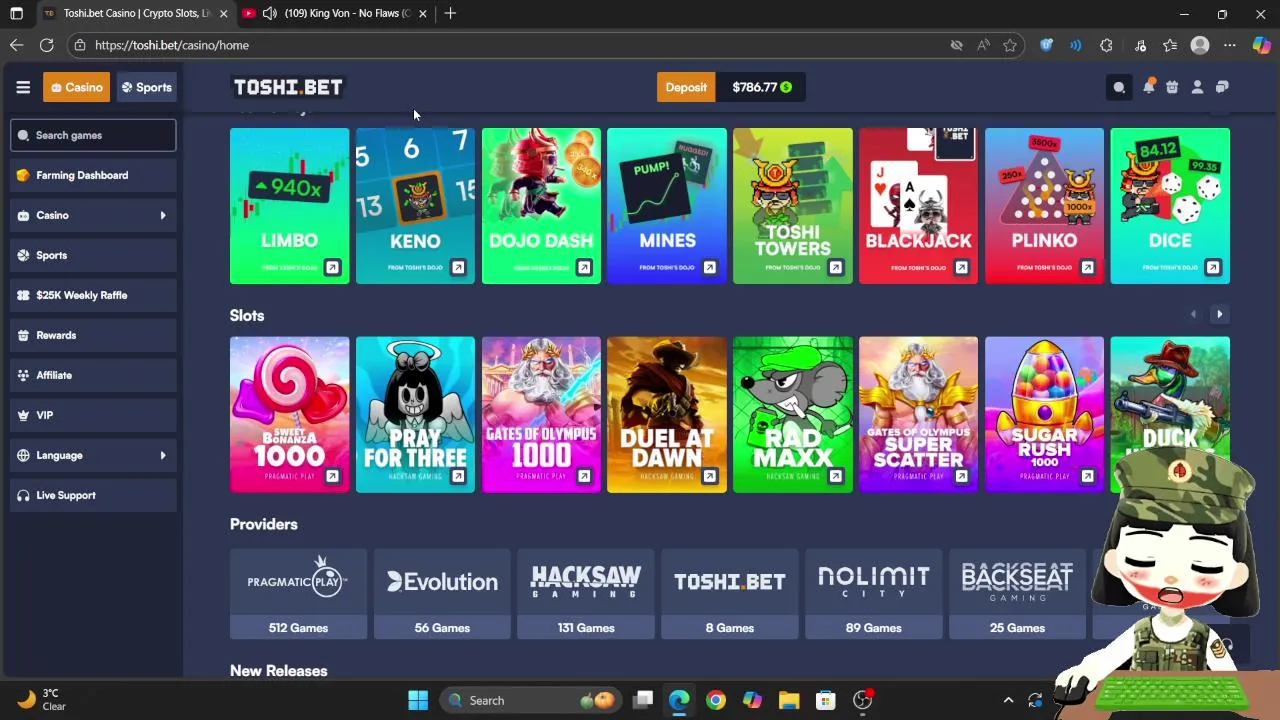This screenshot has height=720, width=1280.
Task: Switch to the King Von YouTube tab
Action: coord(335,13)
